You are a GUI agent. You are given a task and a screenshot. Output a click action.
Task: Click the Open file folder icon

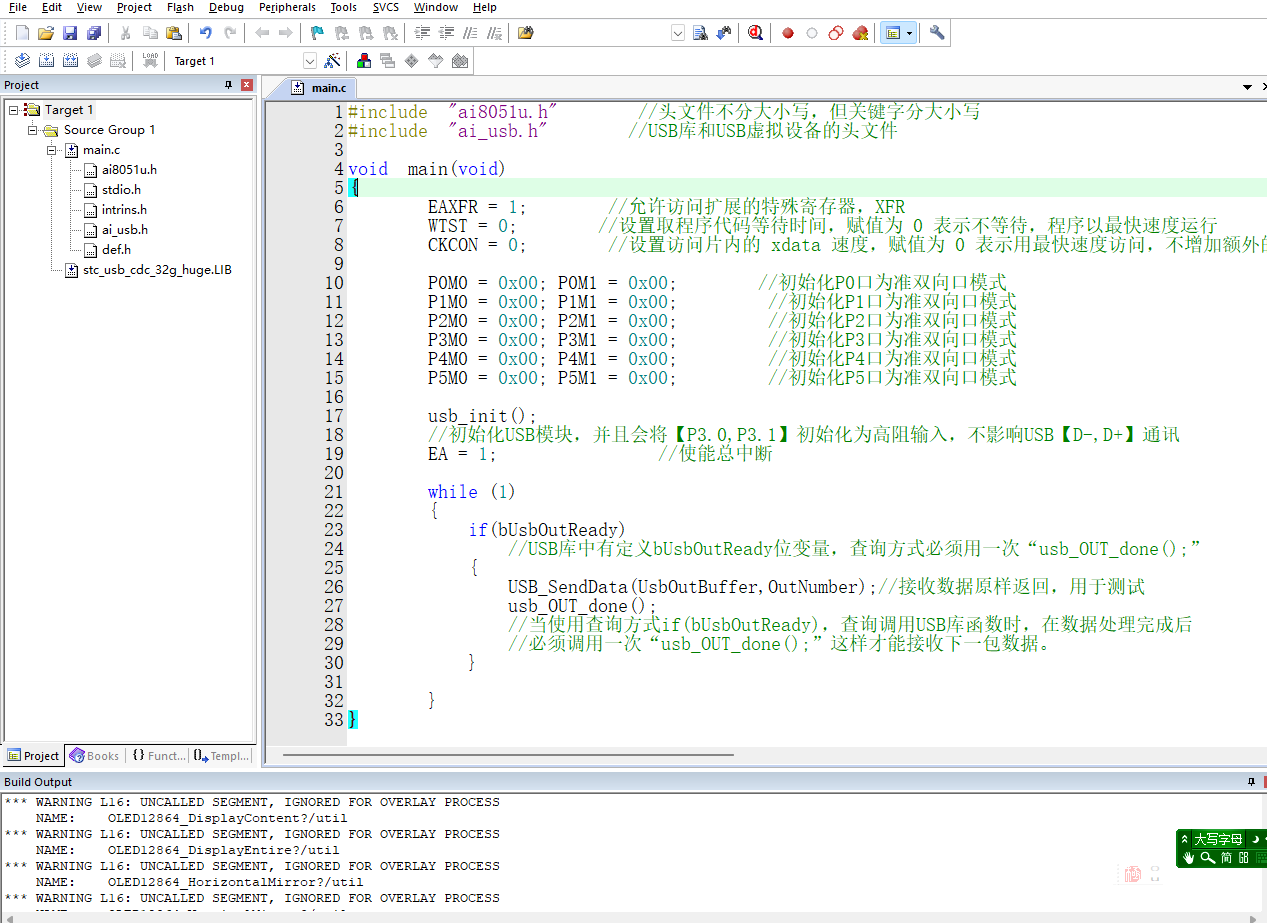(x=46, y=33)
